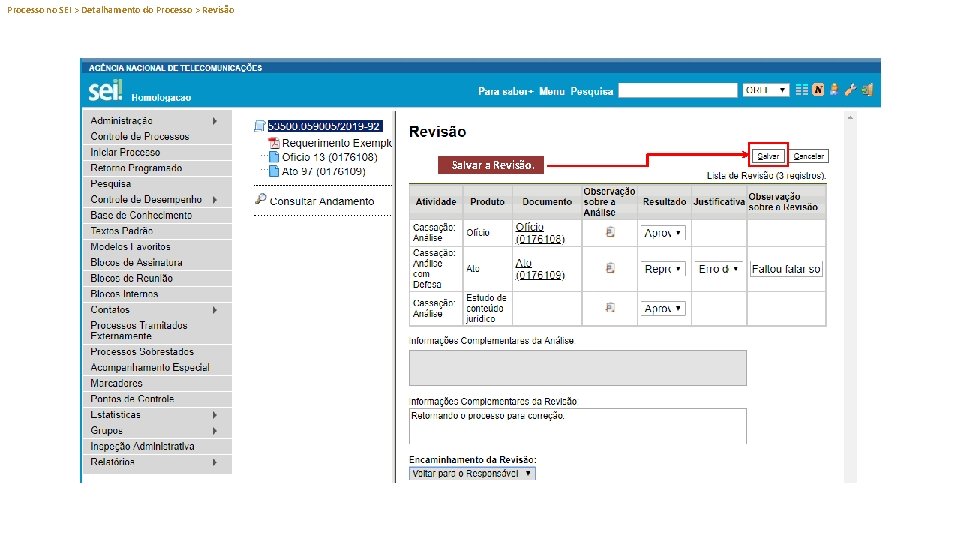Open the process control grid icon

(x=801, y=90)
